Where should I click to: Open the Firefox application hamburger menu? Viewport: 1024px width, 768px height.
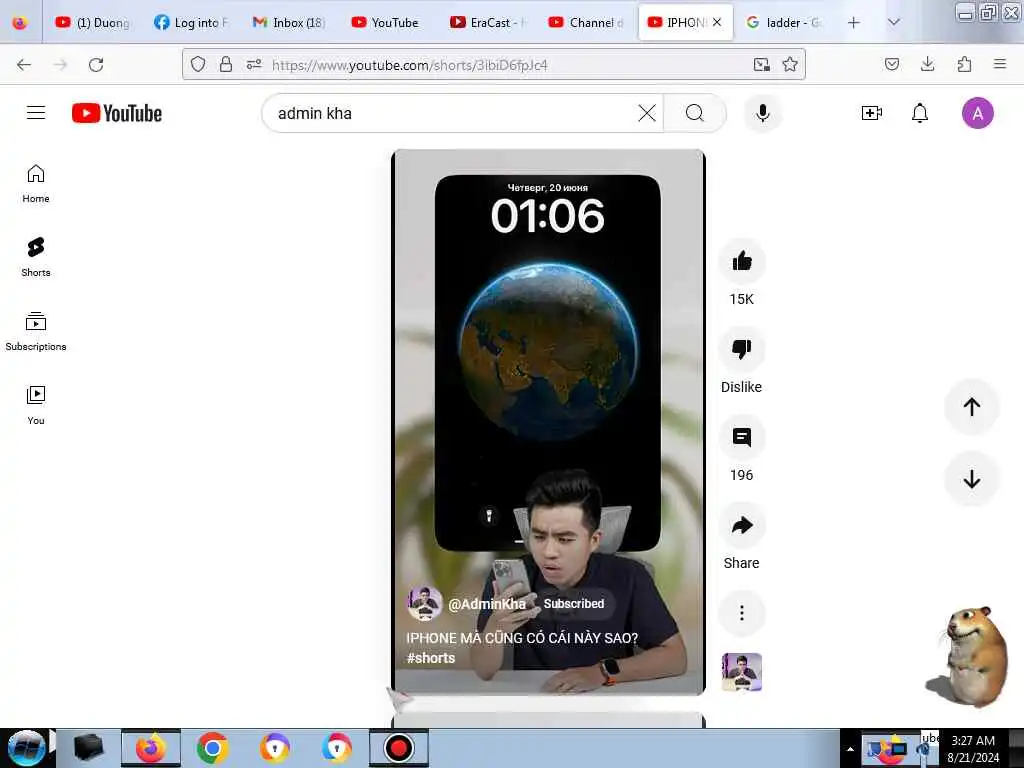click(1000, 64)
